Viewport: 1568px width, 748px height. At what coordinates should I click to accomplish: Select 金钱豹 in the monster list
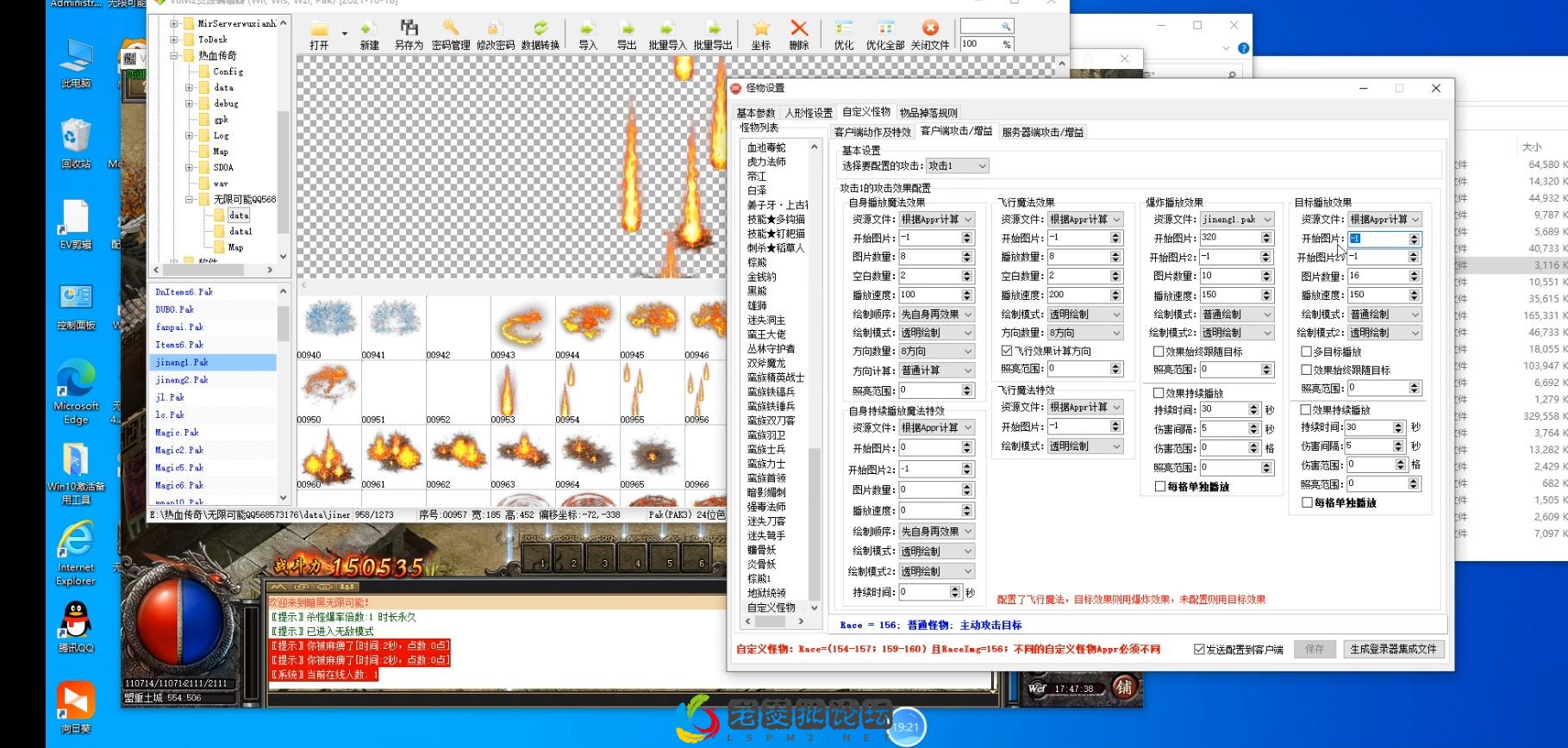[761, 277]
